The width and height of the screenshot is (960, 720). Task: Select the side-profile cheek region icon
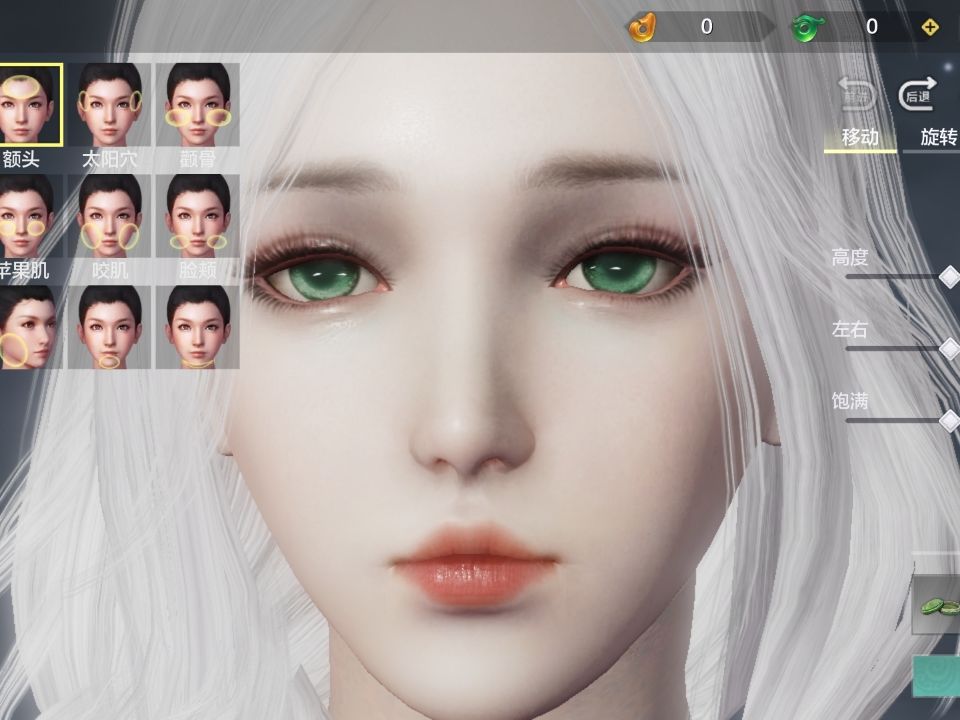pyautogui.click(x=29, y=327)
